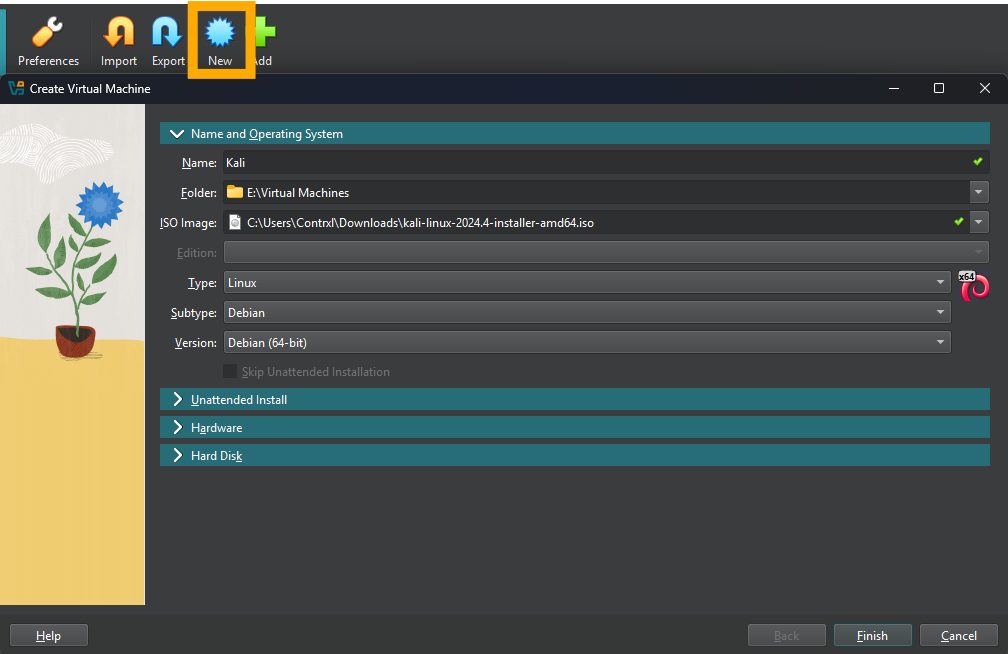Click the ISO file icon in ISO Image field

click(x=235, y=223)
